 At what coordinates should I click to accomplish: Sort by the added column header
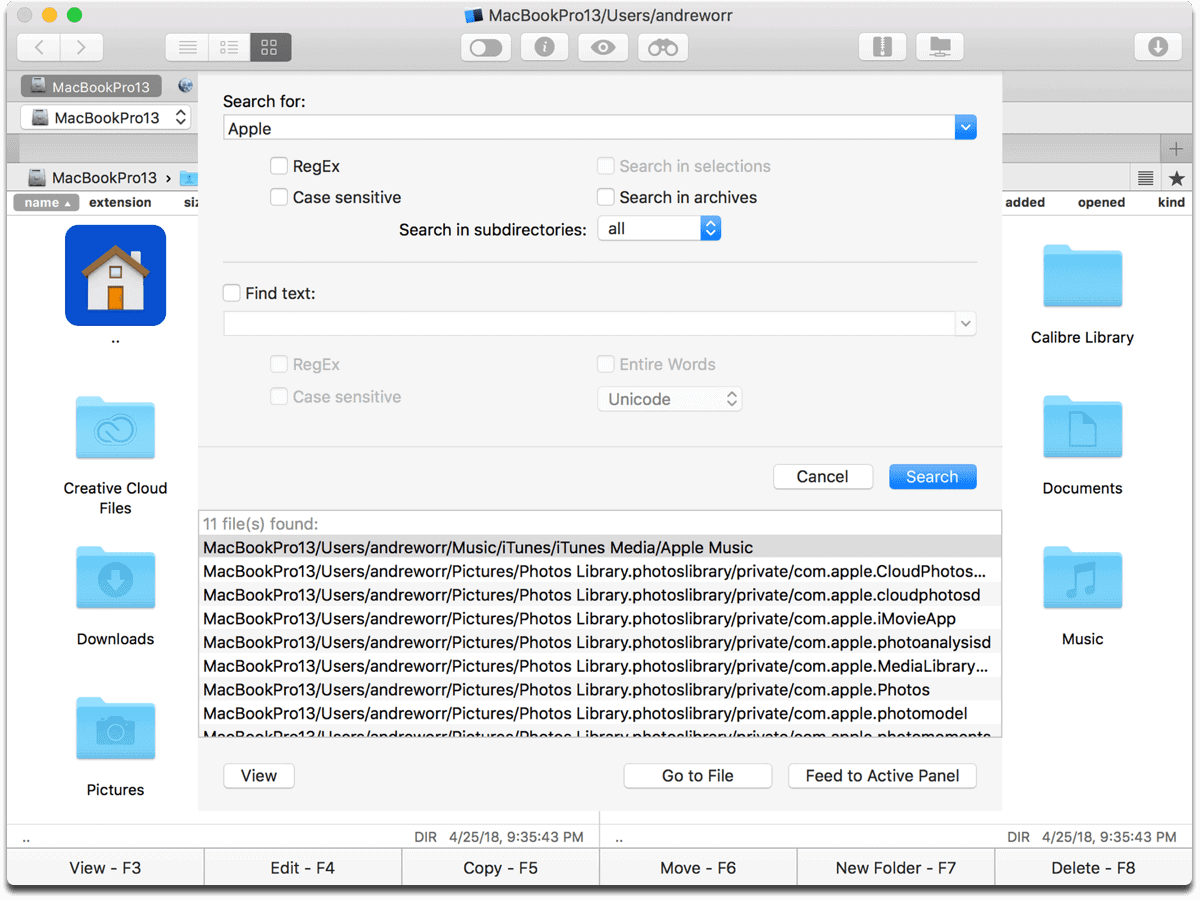pos(1025,202)
